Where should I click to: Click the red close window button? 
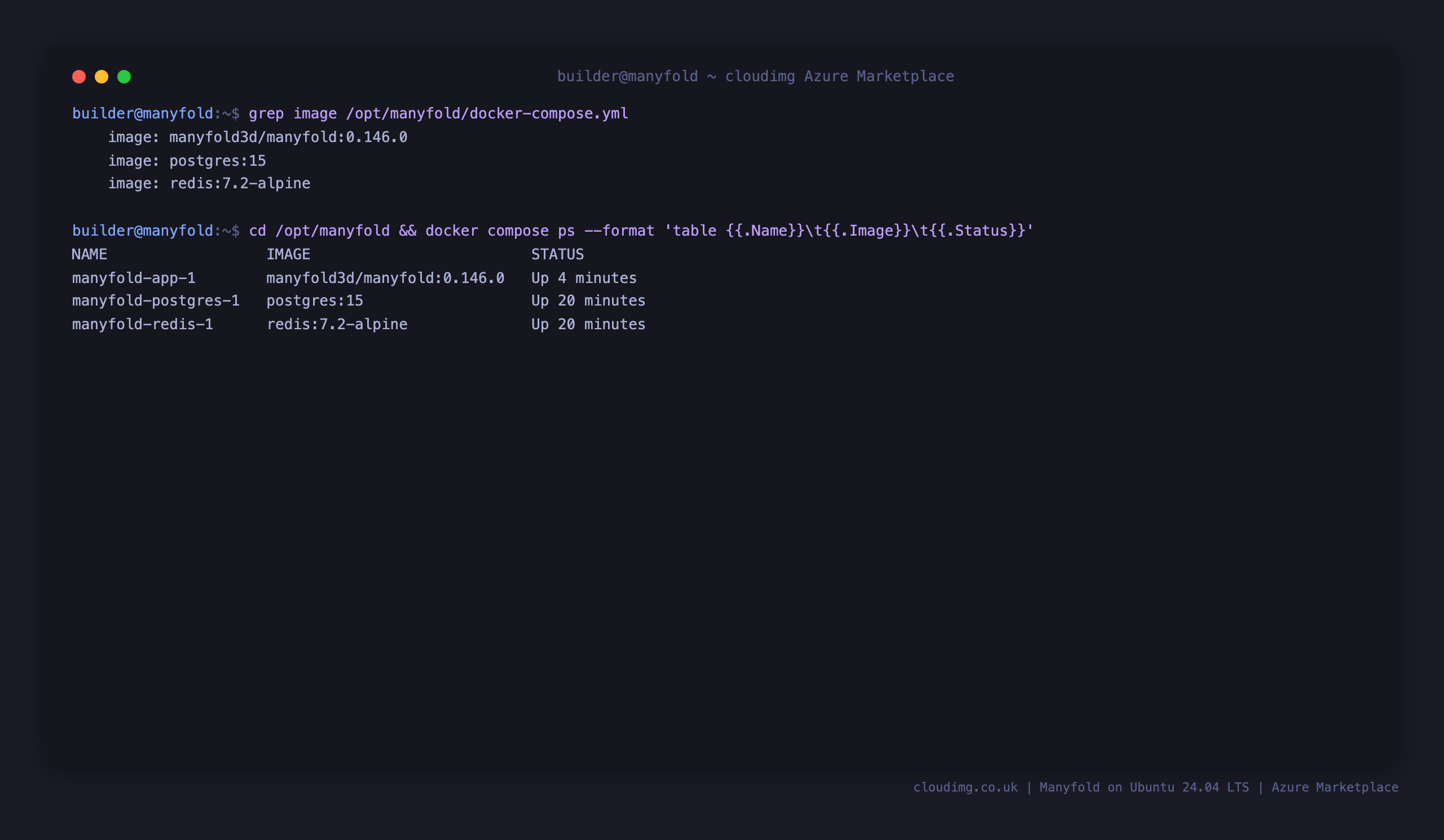coord(79,77)
